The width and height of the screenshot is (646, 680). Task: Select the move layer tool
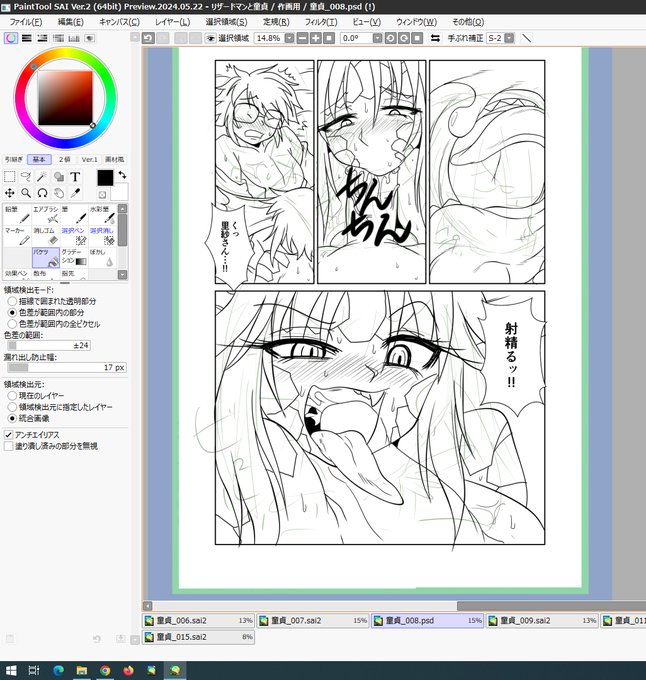(x=10, y=193)
